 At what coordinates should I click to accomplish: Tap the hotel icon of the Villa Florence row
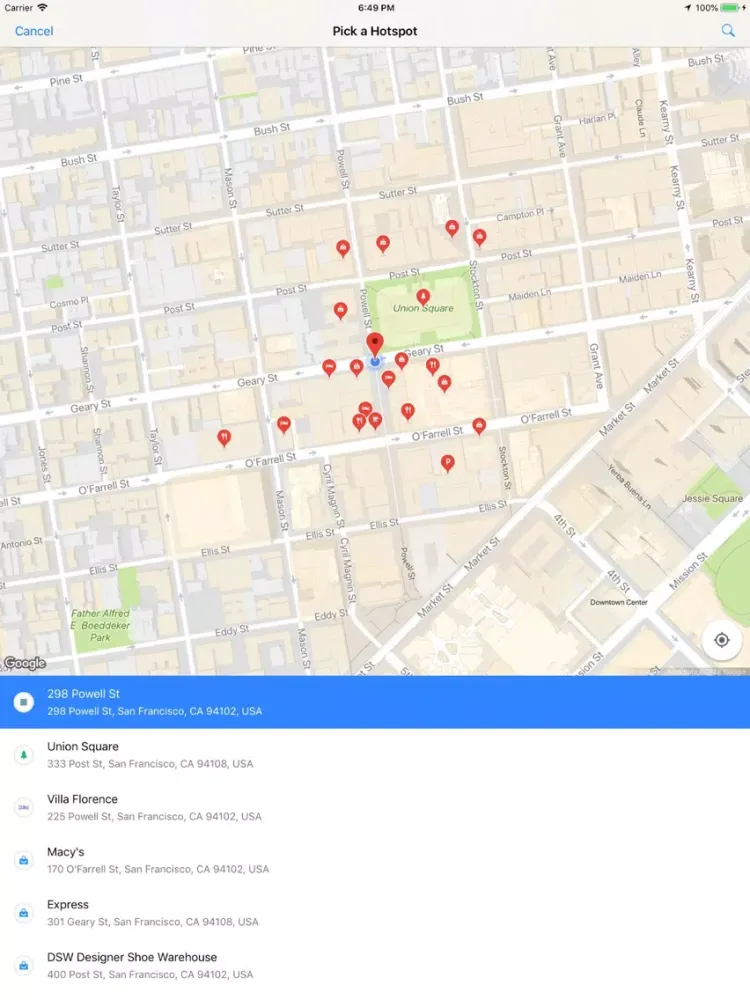(24, 807)
